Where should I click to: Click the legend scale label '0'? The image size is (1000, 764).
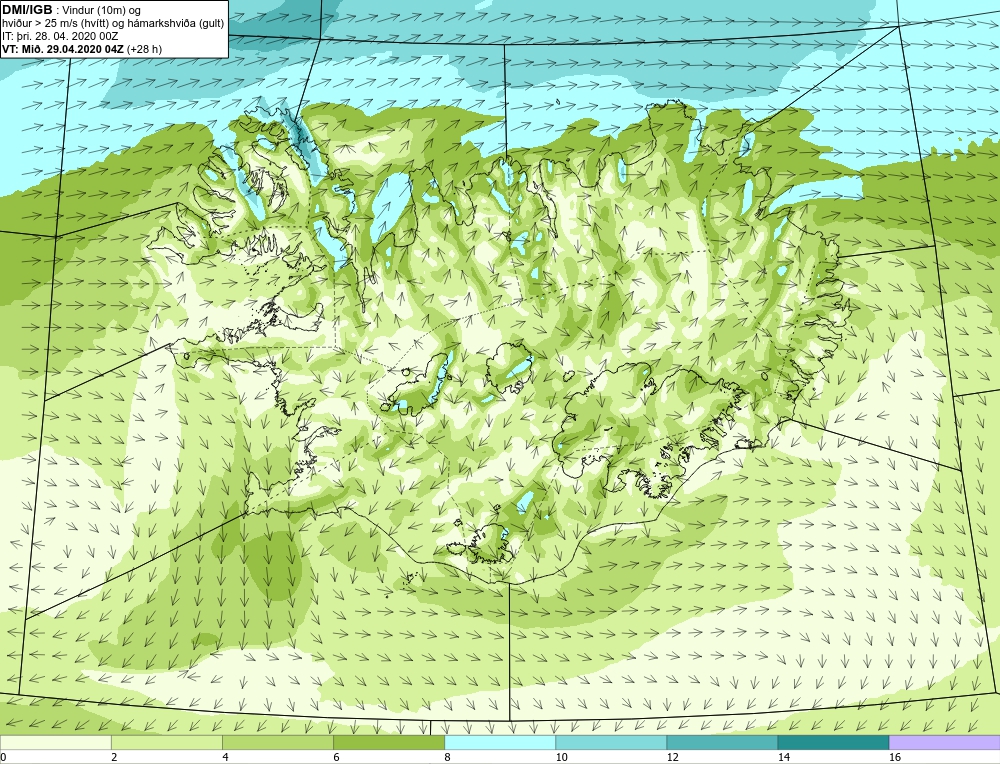pos(3,757)
